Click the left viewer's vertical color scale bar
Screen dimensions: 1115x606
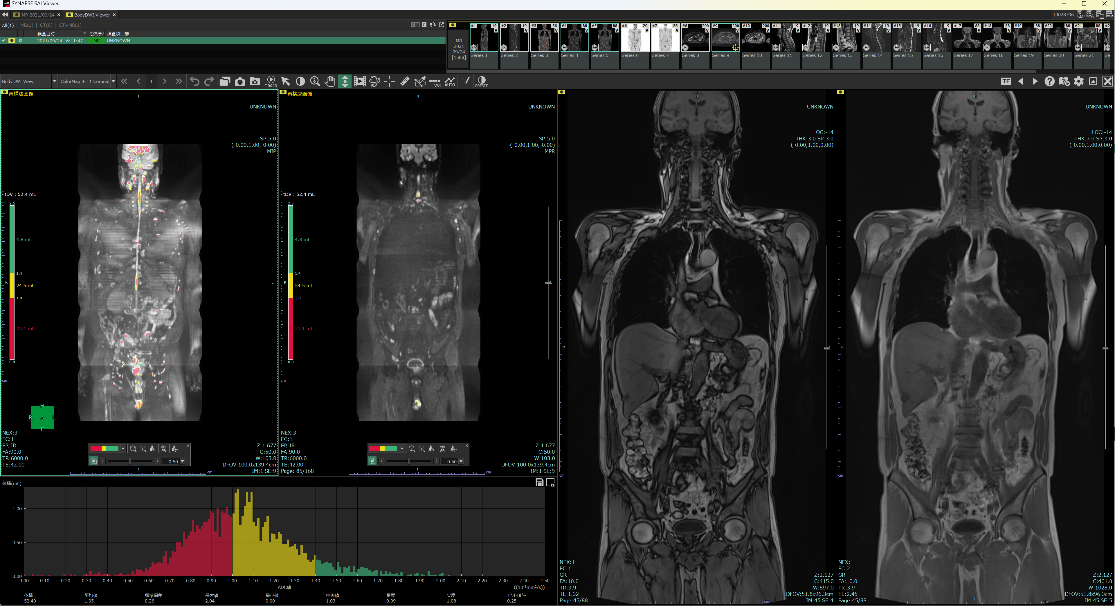[x=12, y=282]
